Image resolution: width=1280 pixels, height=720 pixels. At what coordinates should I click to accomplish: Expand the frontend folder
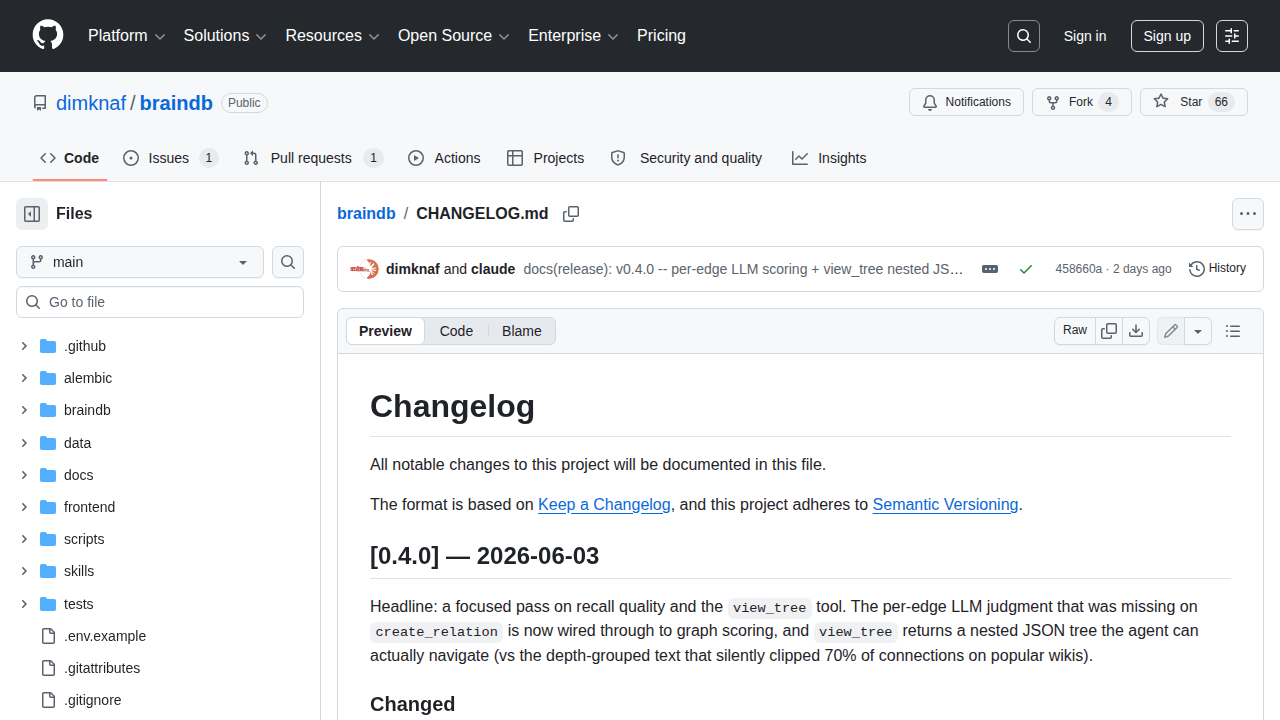tap(24, 507)
